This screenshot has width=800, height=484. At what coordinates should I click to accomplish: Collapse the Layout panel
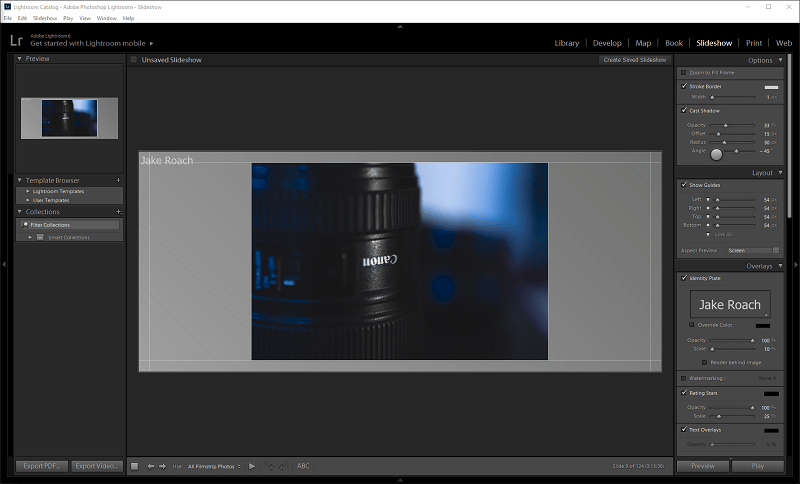pyautogui.click(x=780, y=173)
